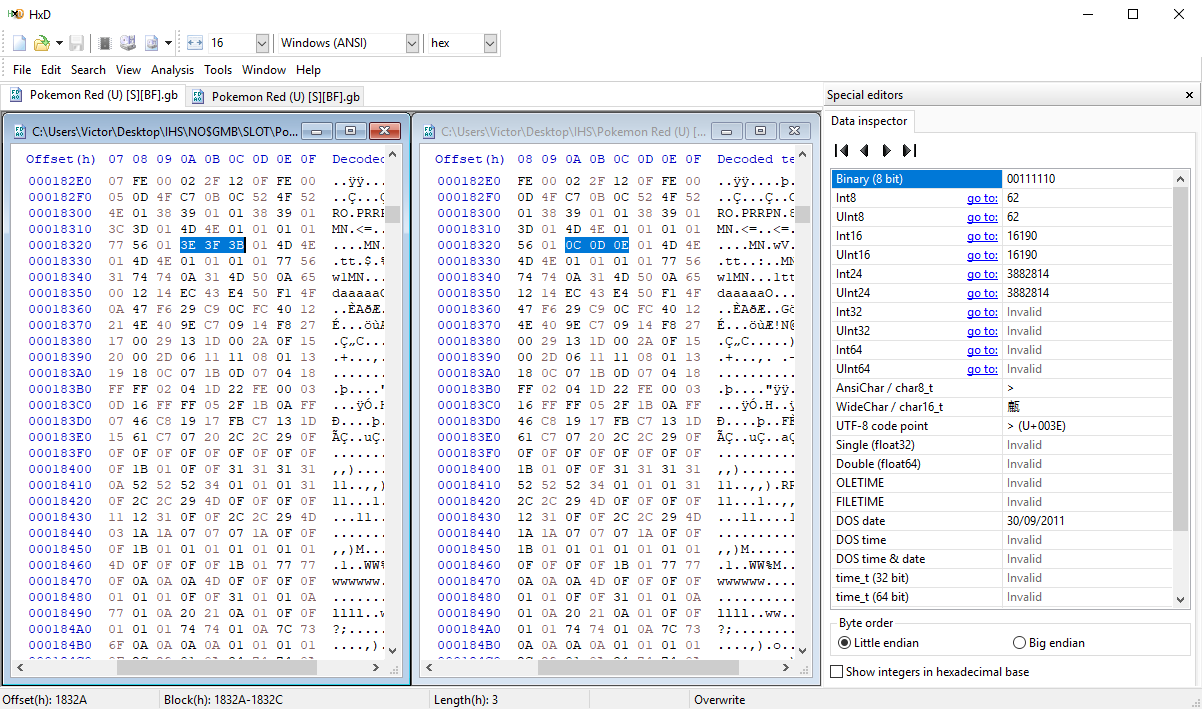Click go to link for Int24
This screenshot has height=709, width=1202.
point(982,274)
